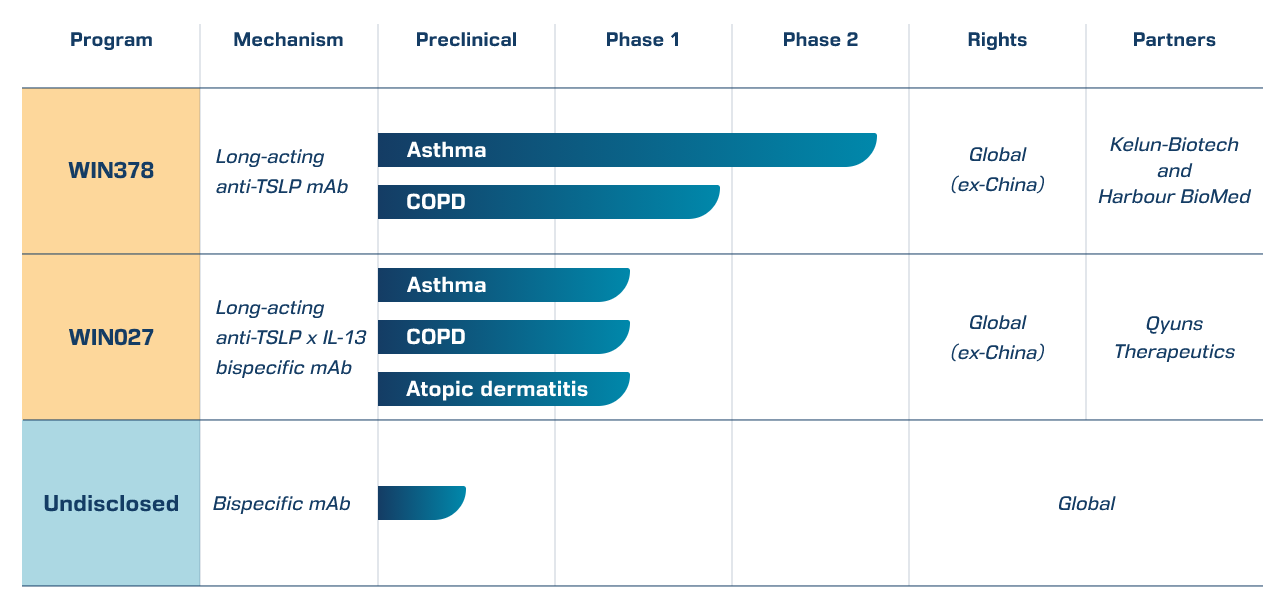This screenshot has width=1275, height=595.
Task: Click the Rights column header
Action: [997, 40]
